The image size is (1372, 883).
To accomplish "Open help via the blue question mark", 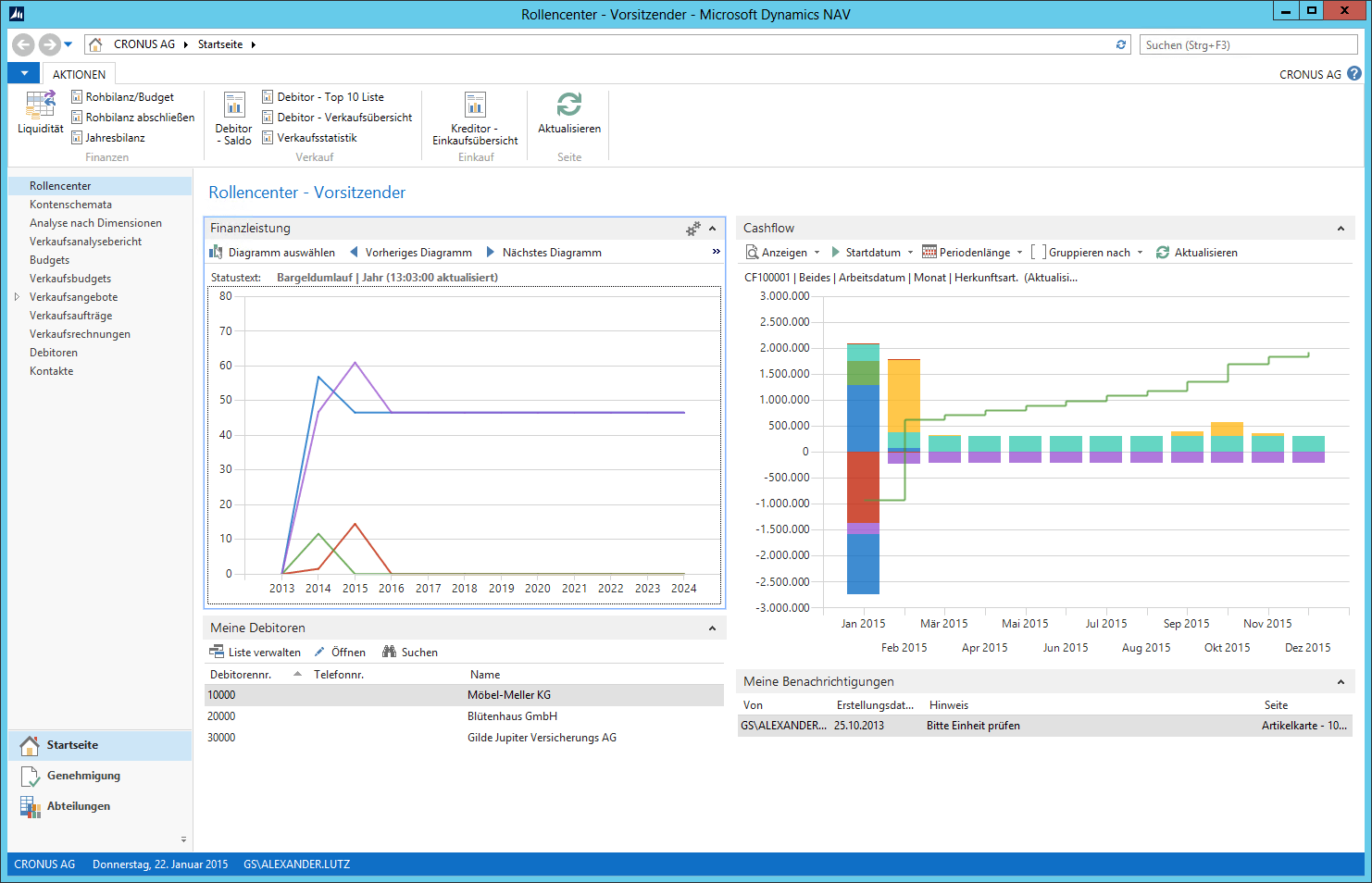I will click(1354, 74).
